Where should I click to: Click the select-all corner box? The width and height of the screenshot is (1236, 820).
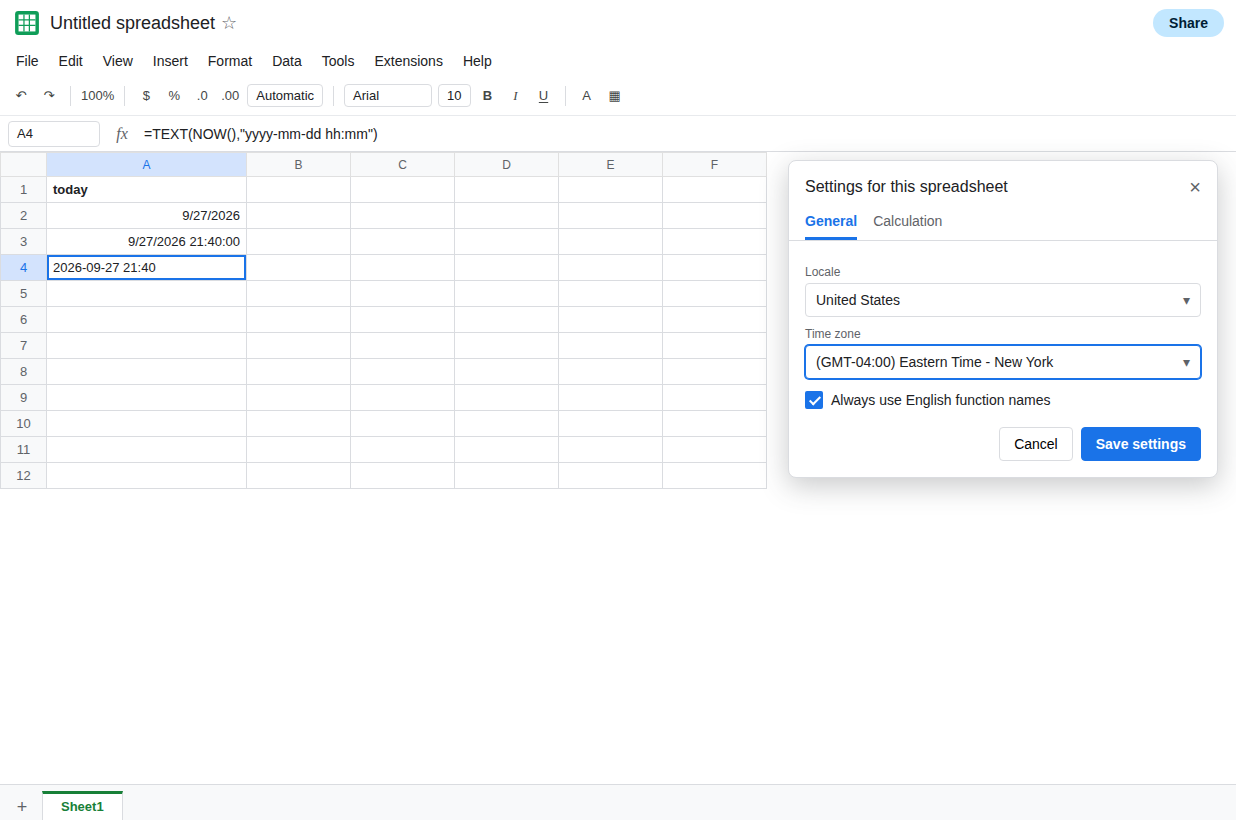23,165
